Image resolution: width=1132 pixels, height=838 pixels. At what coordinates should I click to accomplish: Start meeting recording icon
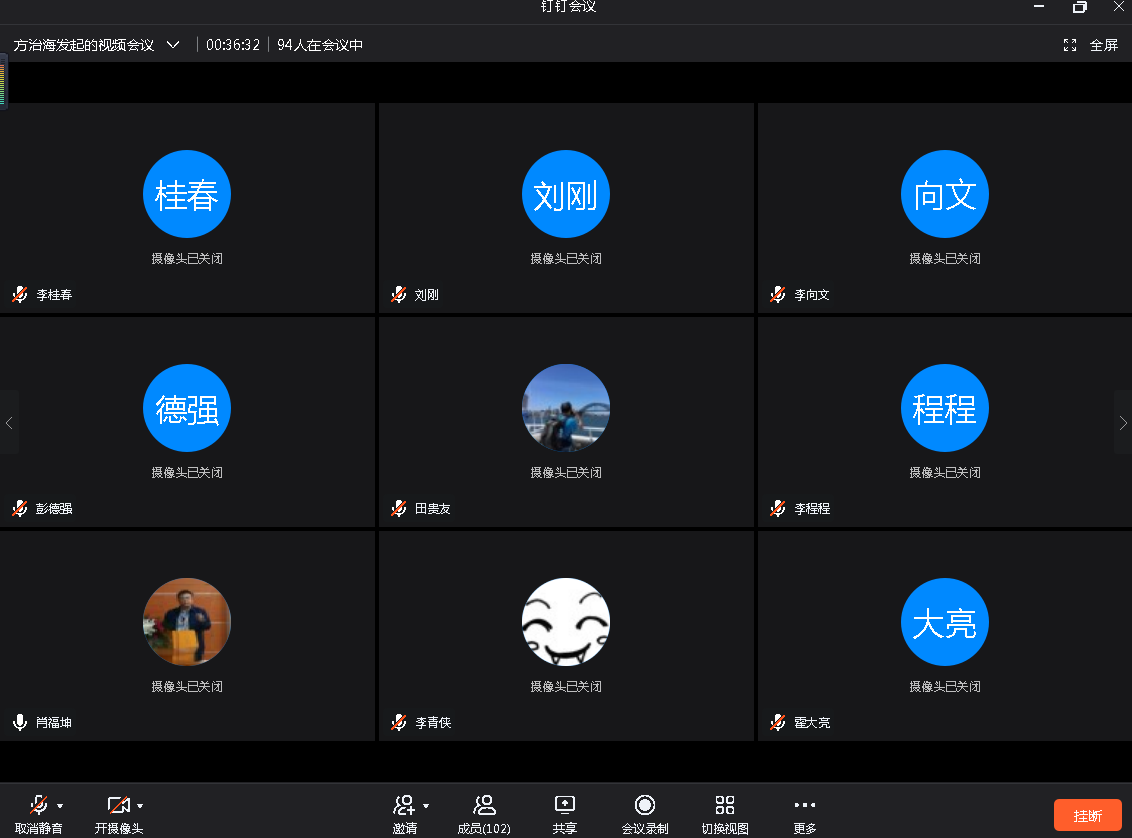click(645, 805)
